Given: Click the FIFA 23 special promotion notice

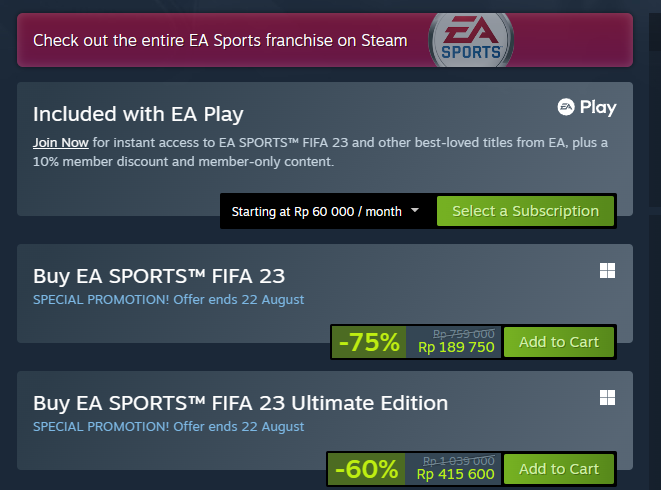Looking at the screenshot, I should coord(168,300).
